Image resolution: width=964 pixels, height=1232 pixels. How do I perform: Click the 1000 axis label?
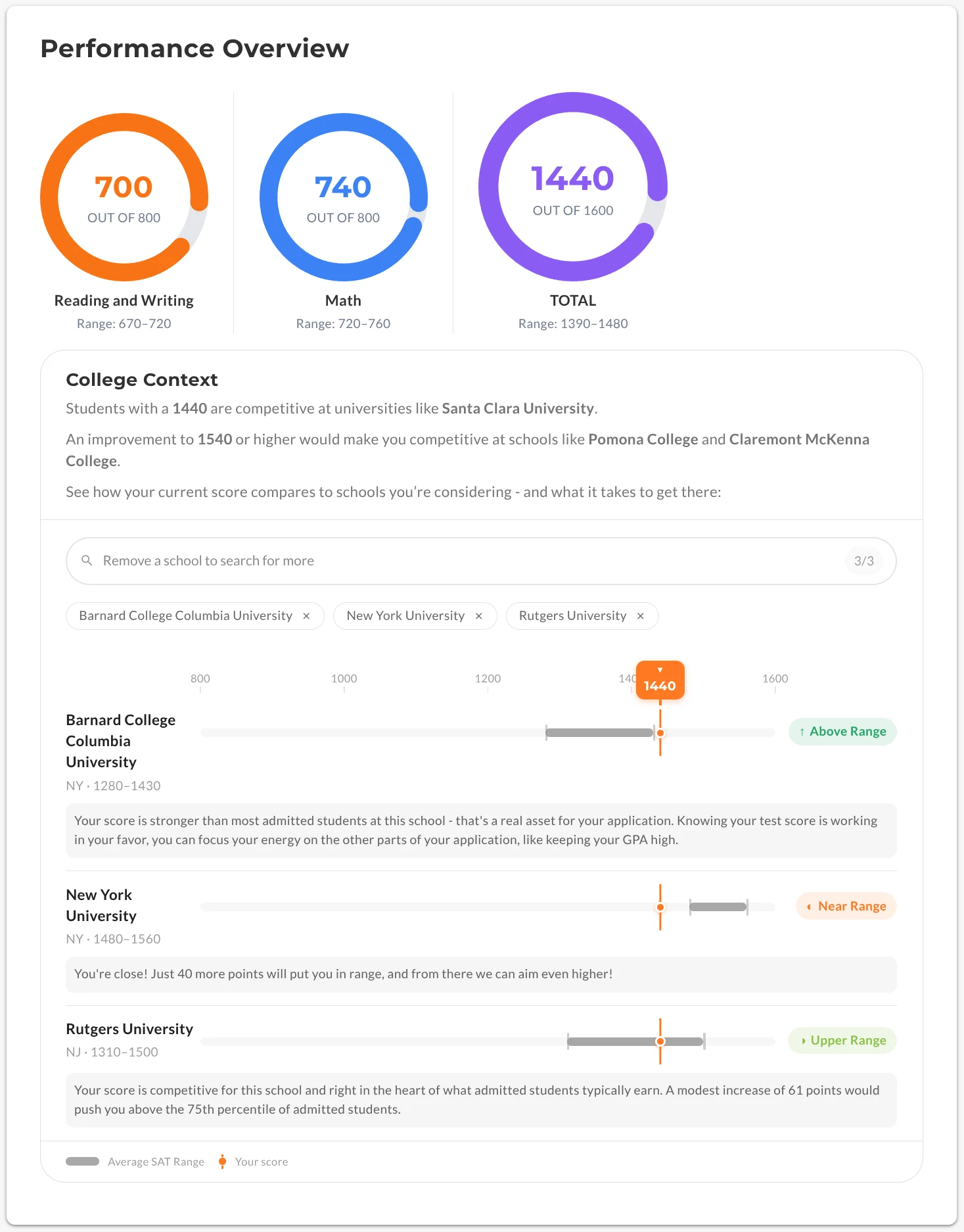tap(344, 678)
